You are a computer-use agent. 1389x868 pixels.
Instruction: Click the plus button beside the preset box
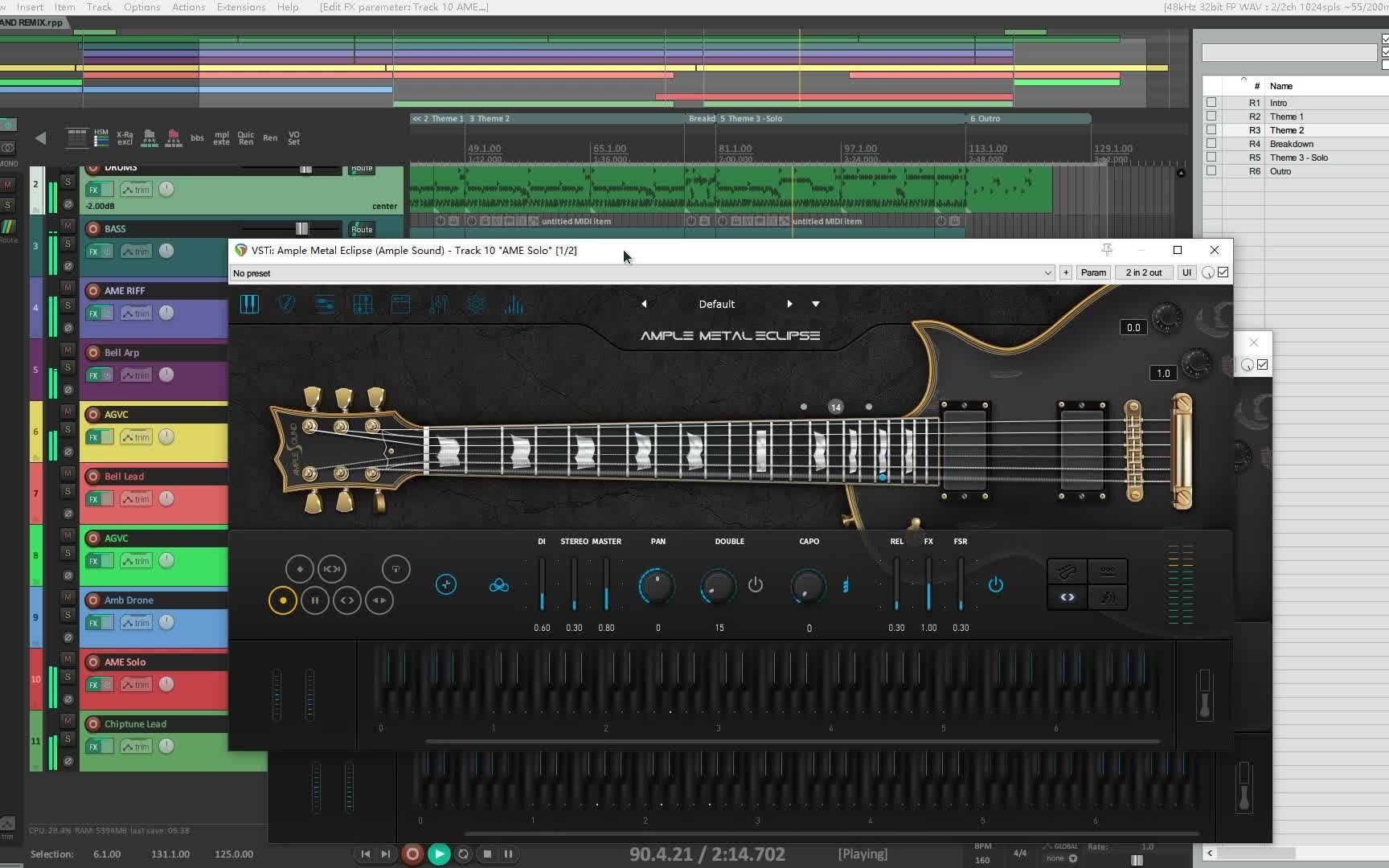(x=1066, y=272)
